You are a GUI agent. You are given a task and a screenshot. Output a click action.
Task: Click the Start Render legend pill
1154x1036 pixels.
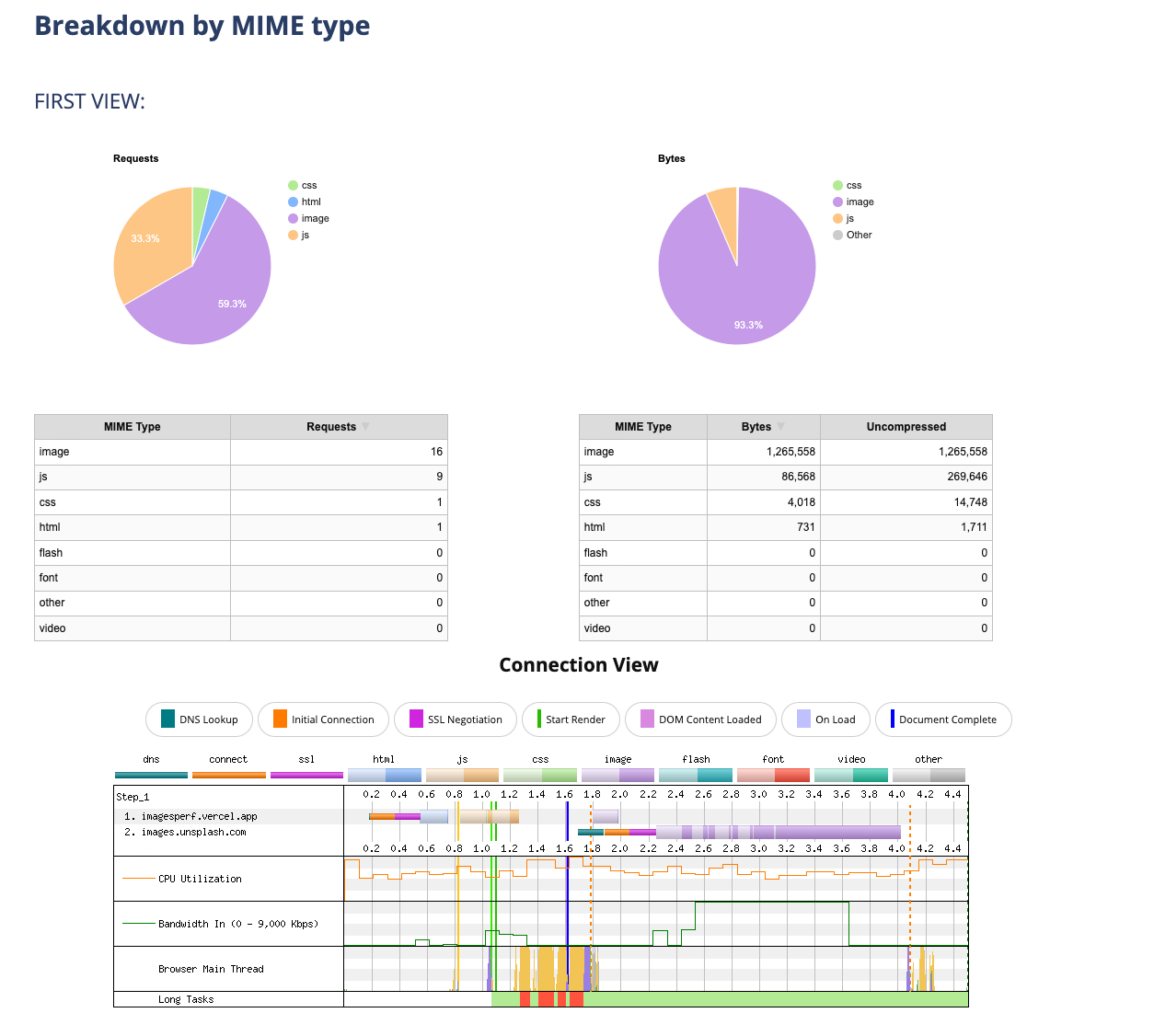pyautogui.click(x=571, y=719)
